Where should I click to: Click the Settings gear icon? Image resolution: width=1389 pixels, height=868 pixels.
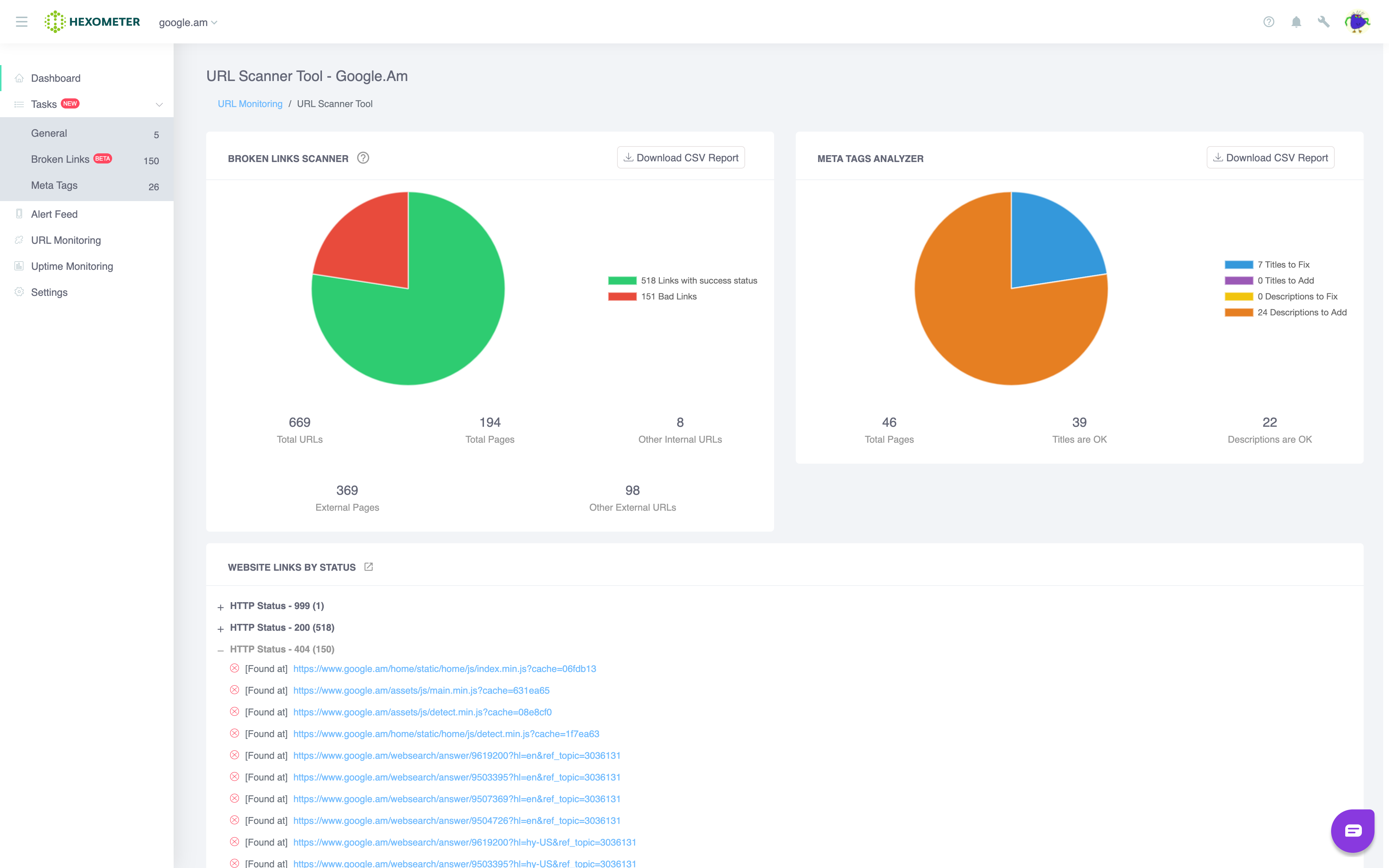point(19,292)
